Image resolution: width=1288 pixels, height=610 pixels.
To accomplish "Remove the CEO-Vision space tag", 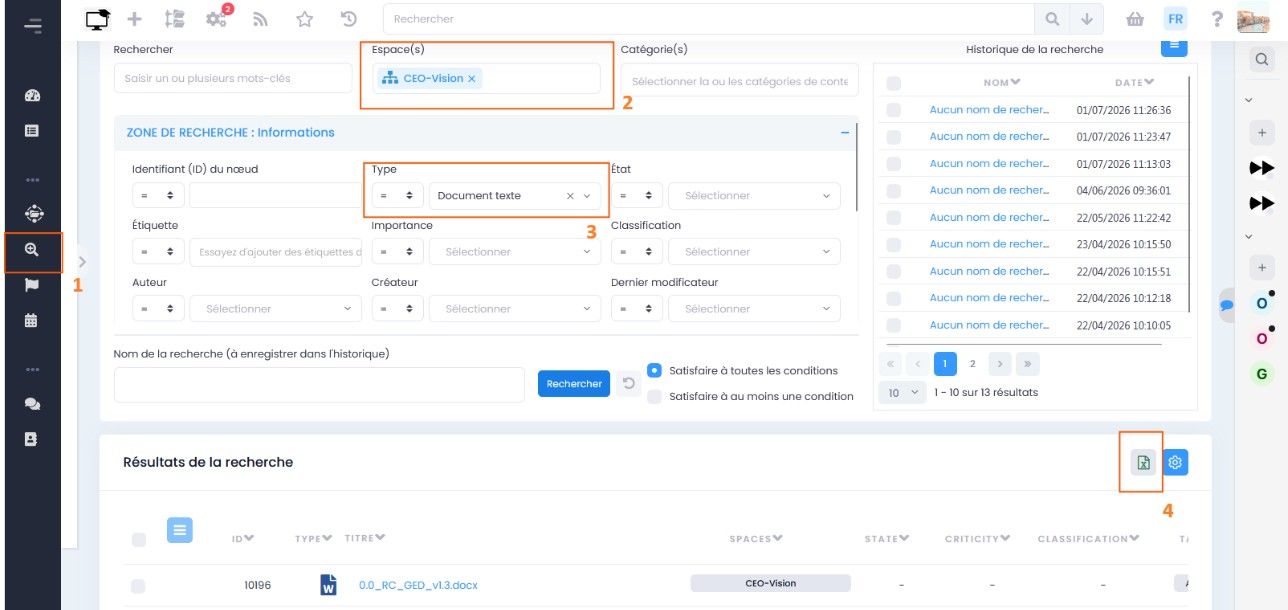I will [472, 78].
